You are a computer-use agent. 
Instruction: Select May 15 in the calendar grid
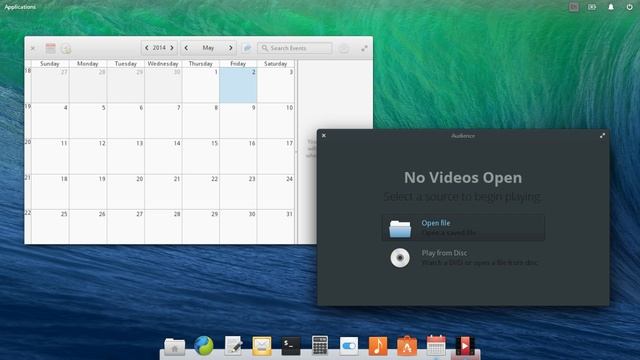point(200,156)
